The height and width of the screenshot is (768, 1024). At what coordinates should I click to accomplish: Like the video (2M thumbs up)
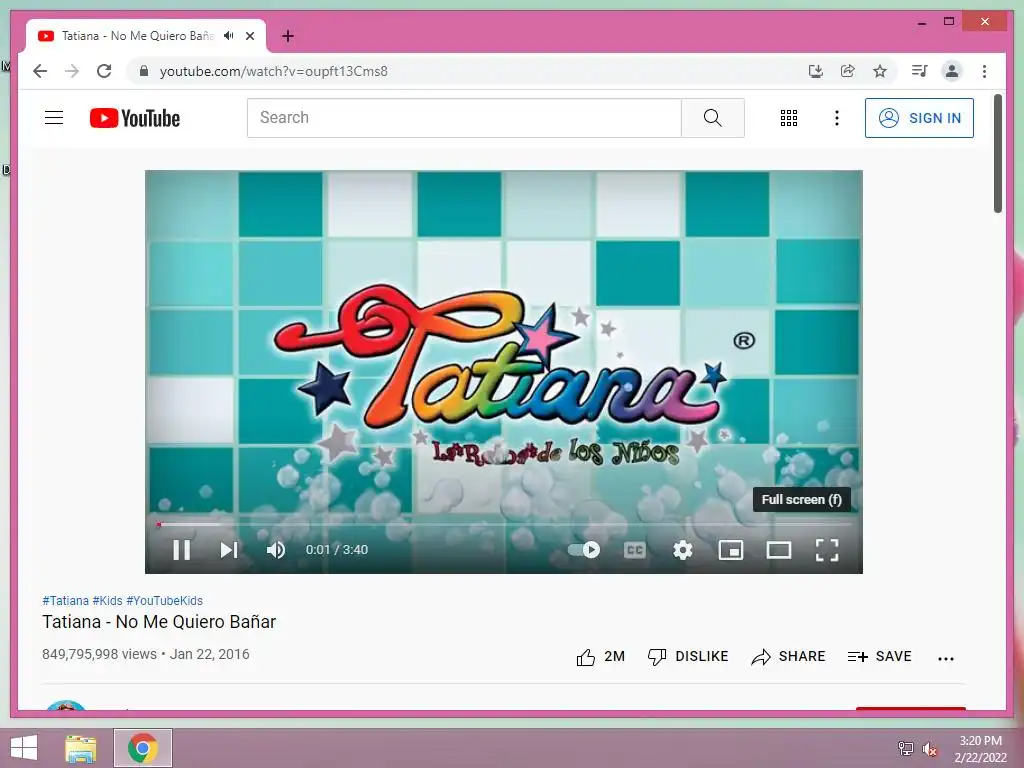point(600,656)
